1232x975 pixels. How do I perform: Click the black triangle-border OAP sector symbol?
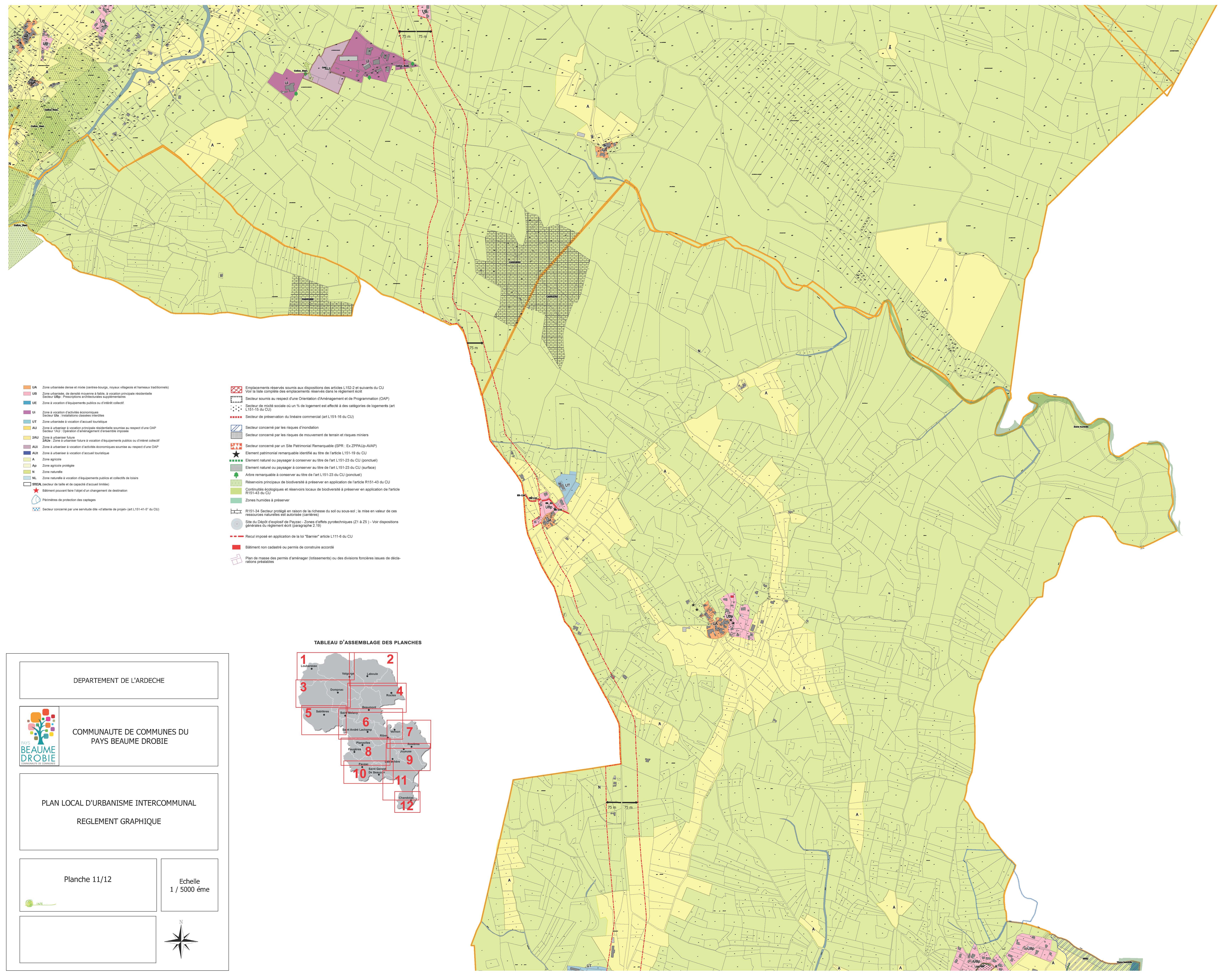click(x=236, y=400)
